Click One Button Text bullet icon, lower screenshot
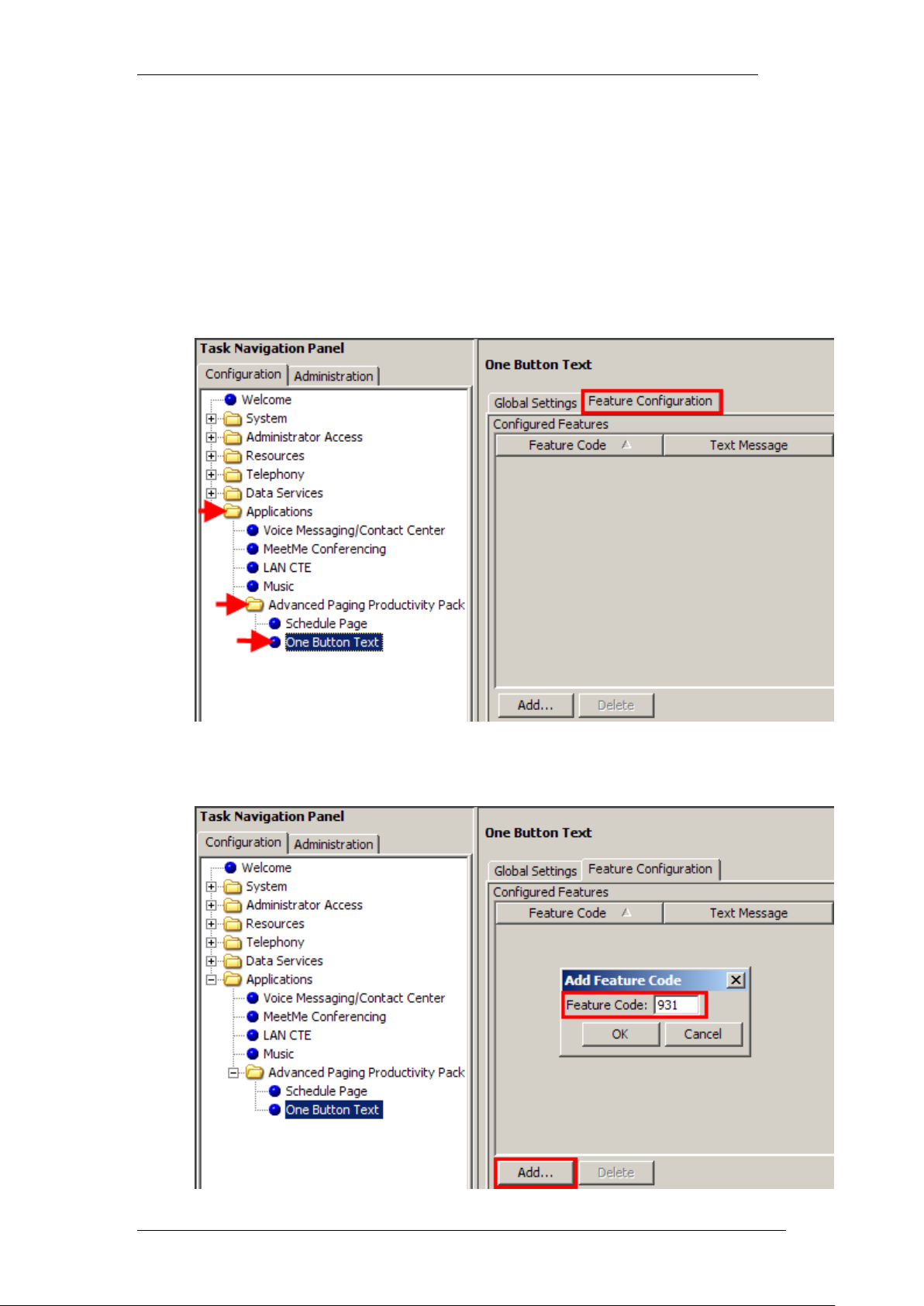Image resolution: width=924 pixels, height=1306 pixels. [274, 1110]
